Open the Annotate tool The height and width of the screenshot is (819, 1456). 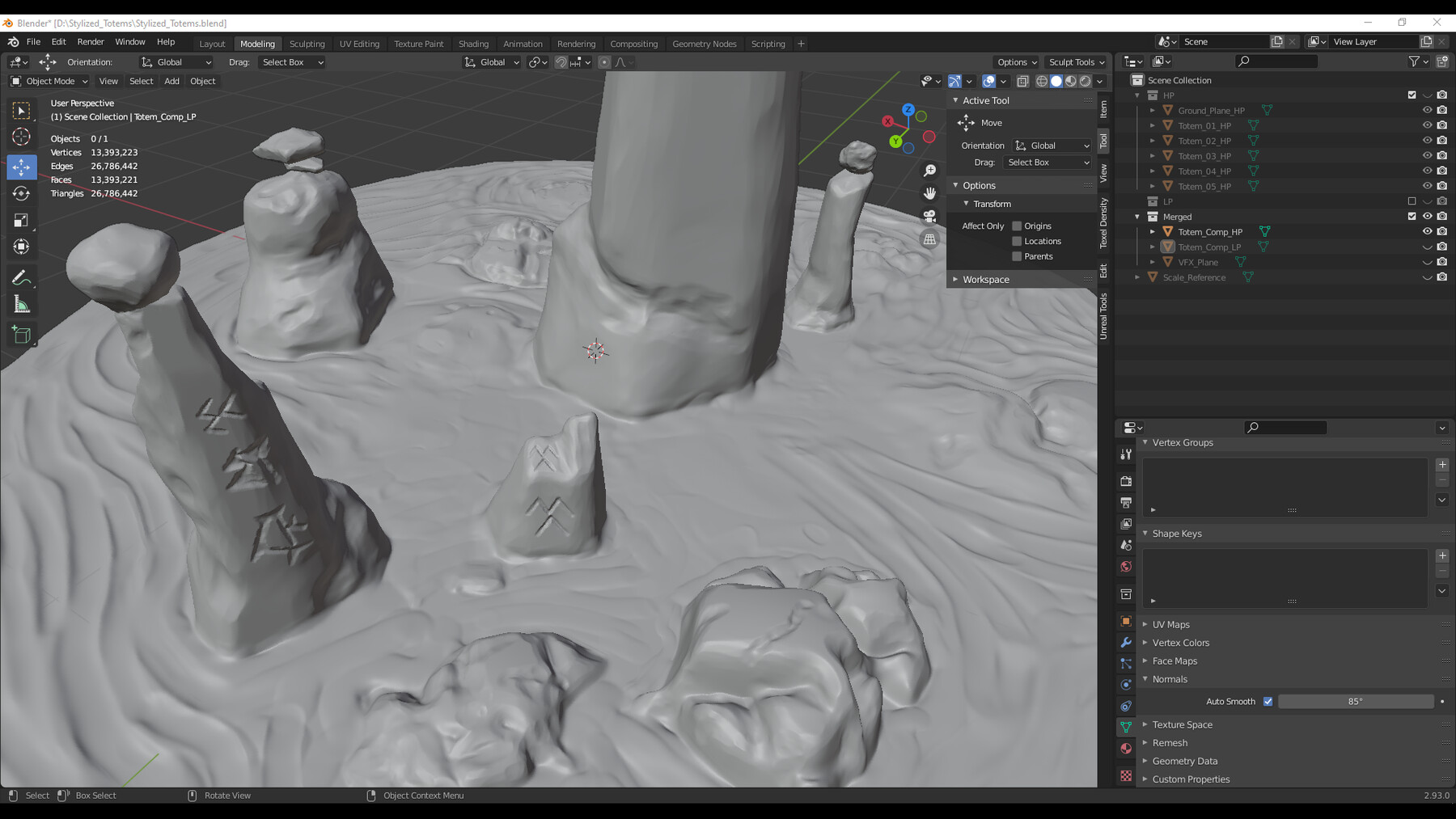tap(21, 278)
